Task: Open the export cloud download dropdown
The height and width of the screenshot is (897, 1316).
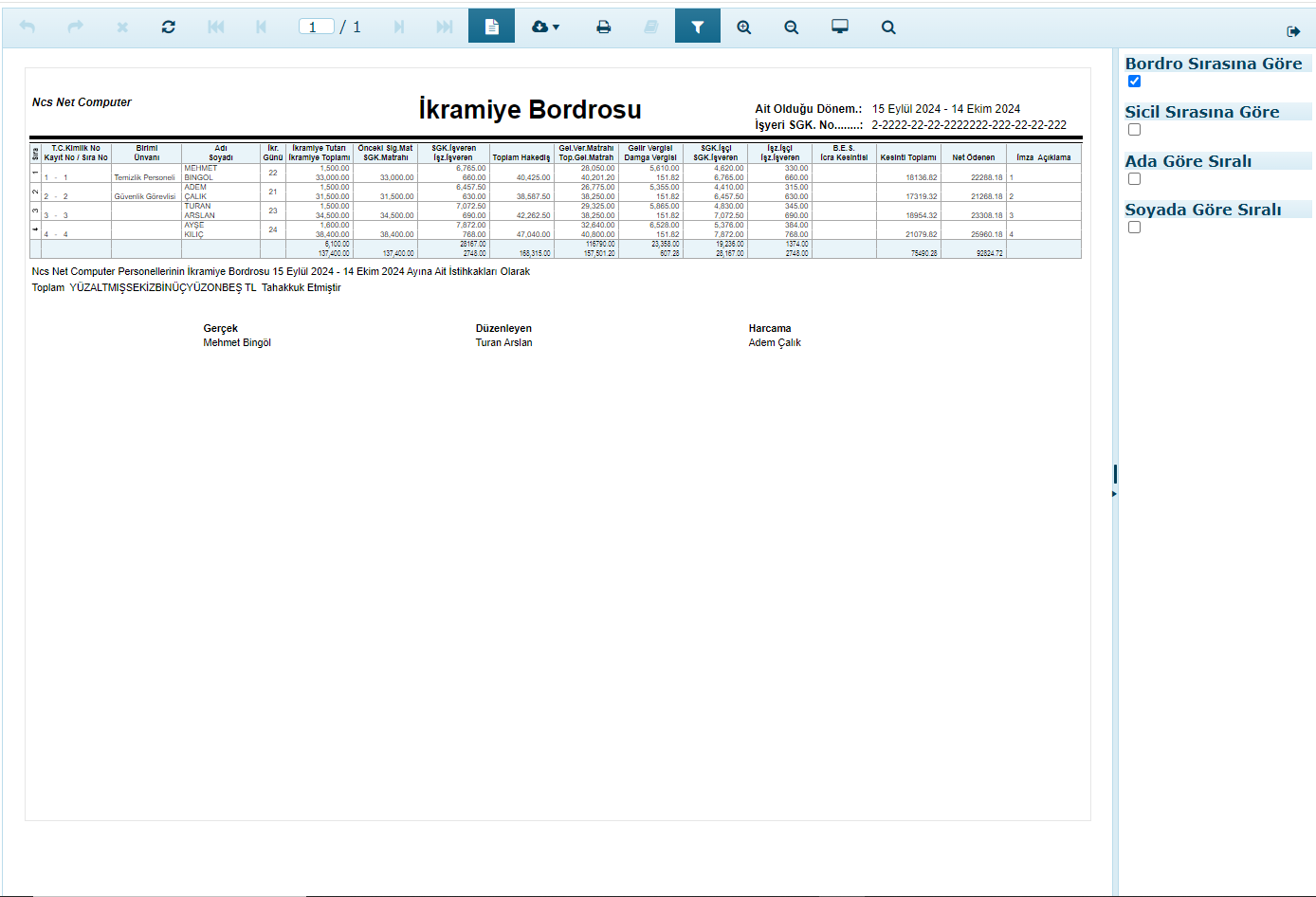Action: 545,27
